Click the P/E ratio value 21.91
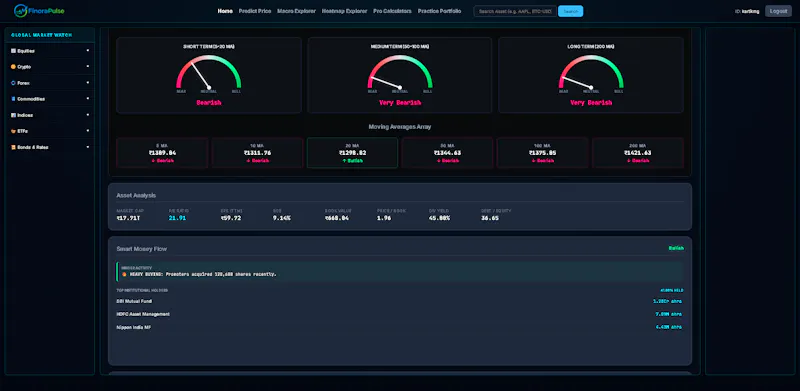Screen dimensions: 800x391 (x=177, y=218)
